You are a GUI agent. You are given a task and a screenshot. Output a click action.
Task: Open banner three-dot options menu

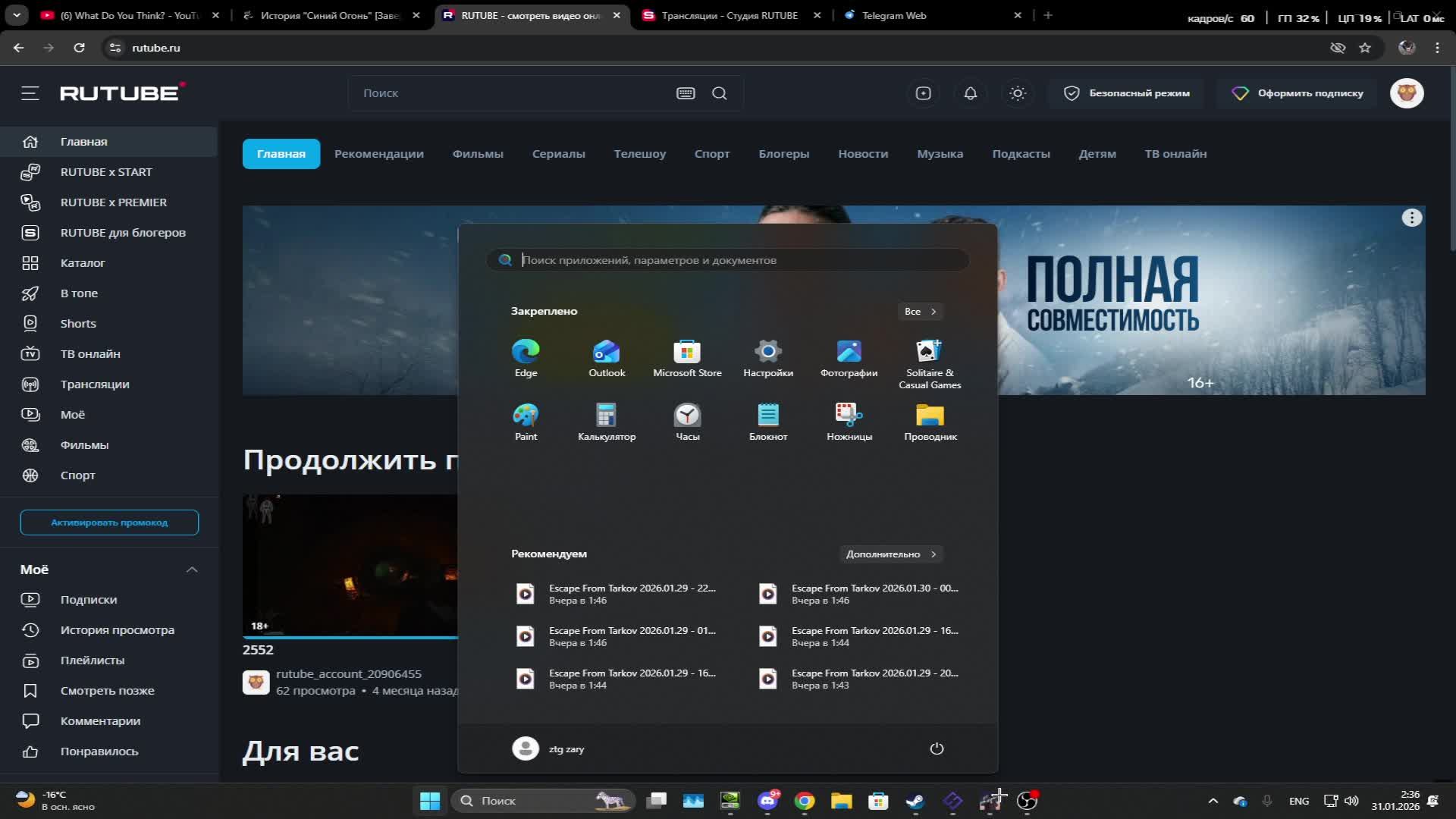(1411, 218)
